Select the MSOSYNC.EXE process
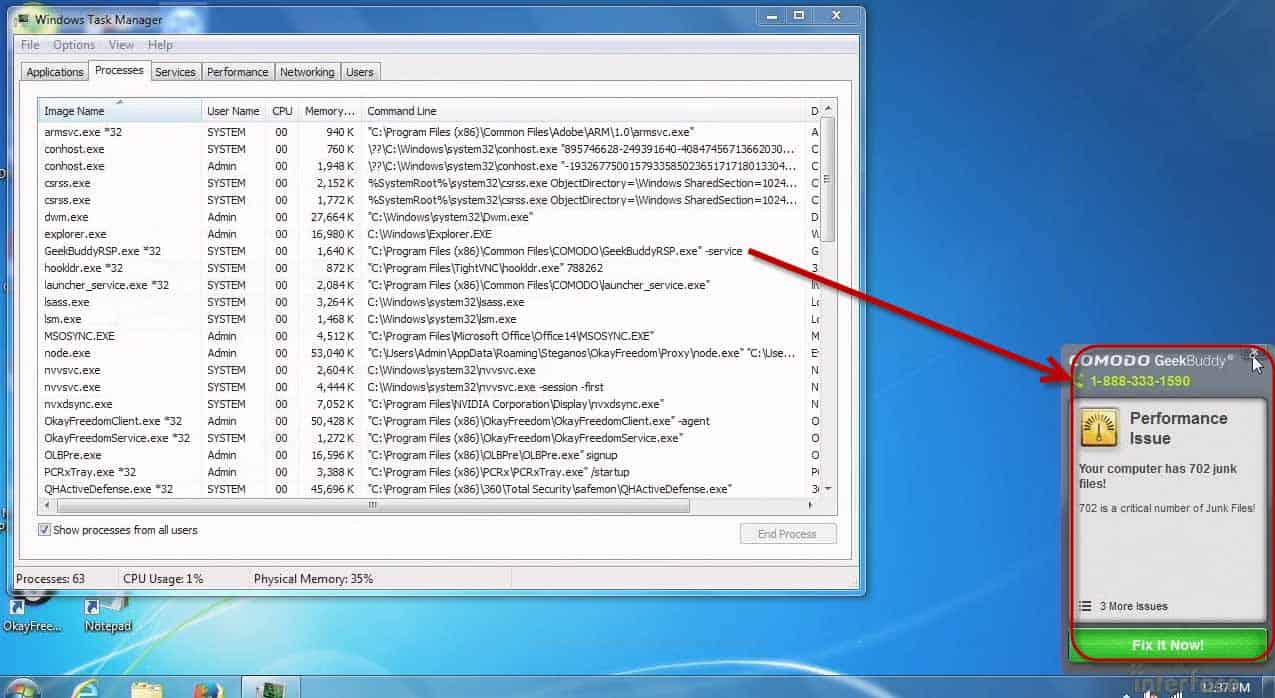 click(429, 336)
